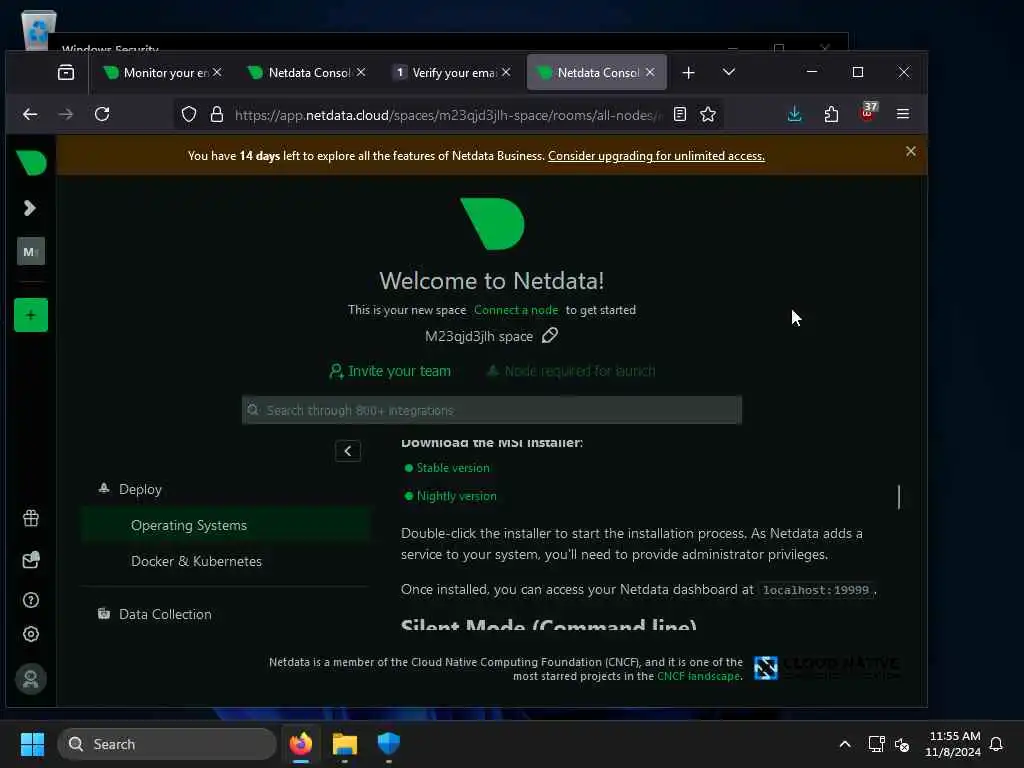Image resolution: width=1024 pixels, height=768 pixels.
Task: Click Invite your team
Action: (x=390, y=371)
